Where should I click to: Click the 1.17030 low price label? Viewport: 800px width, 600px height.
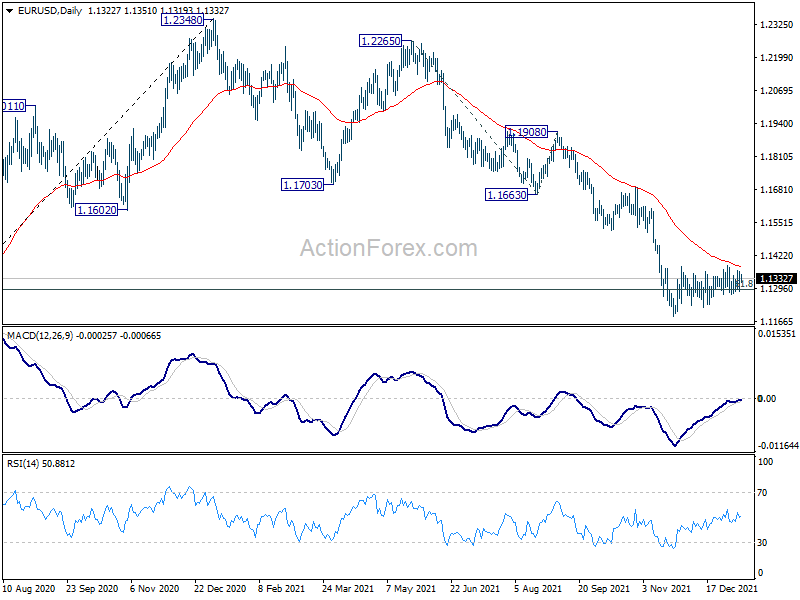coord(303,185)
